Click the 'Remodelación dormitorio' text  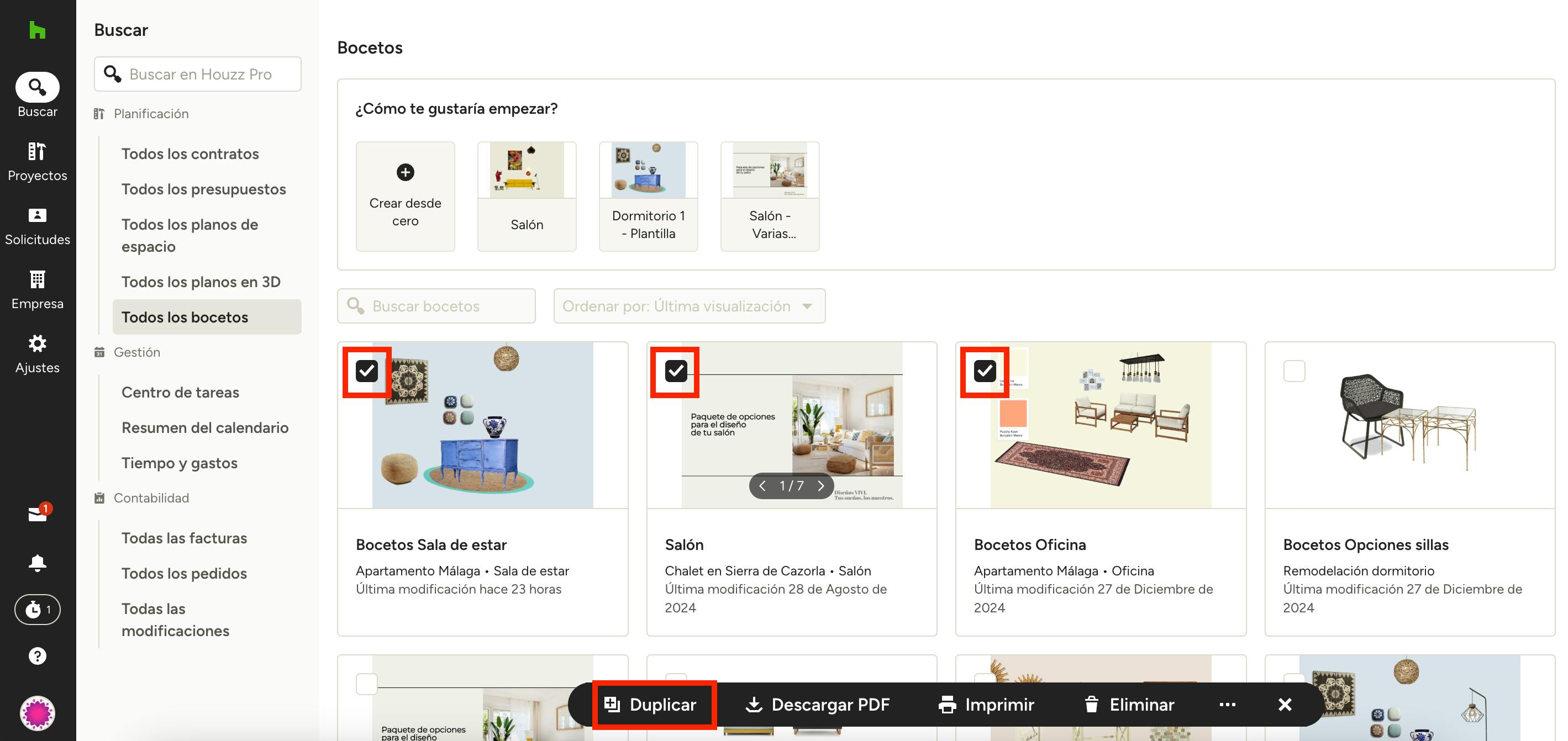click(1359, 570)
